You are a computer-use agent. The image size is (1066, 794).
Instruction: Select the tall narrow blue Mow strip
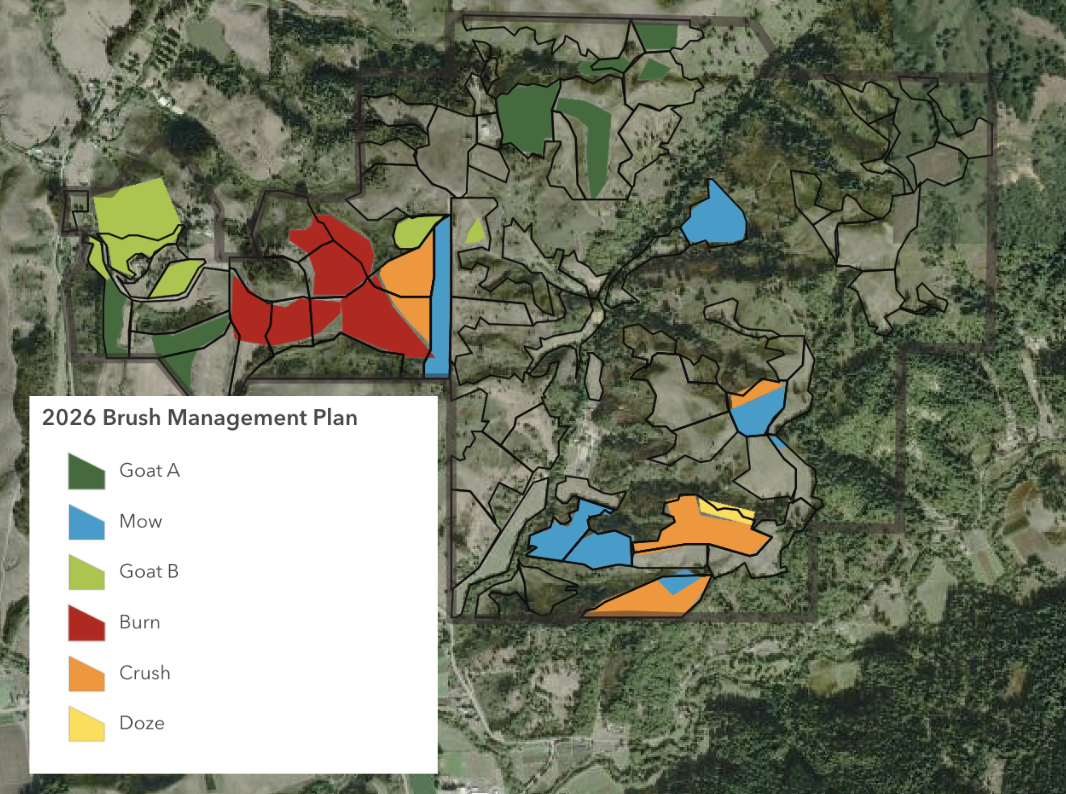[x=439, y=299]
